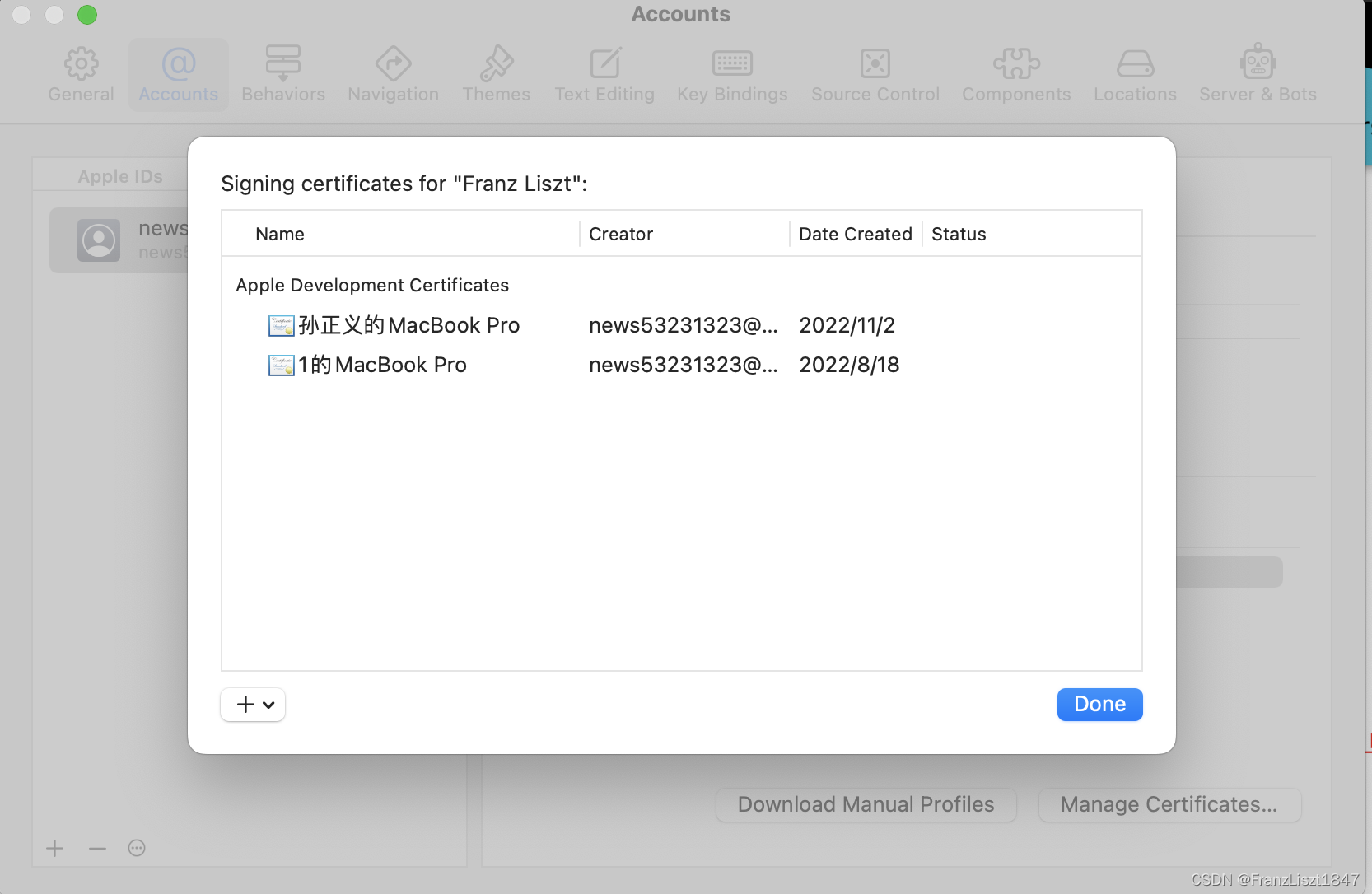Image resolution: width=1372 pixels, height=894 pixels.
Task: Open the Themes preferences pane
Action: (x=497, y=75)
